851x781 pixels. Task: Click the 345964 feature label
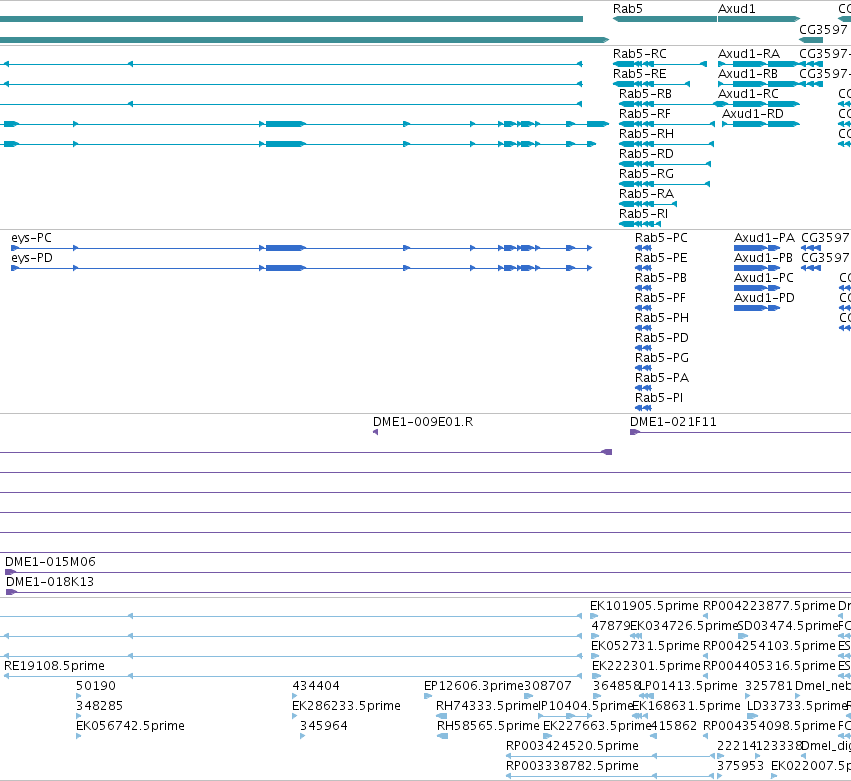323,726
